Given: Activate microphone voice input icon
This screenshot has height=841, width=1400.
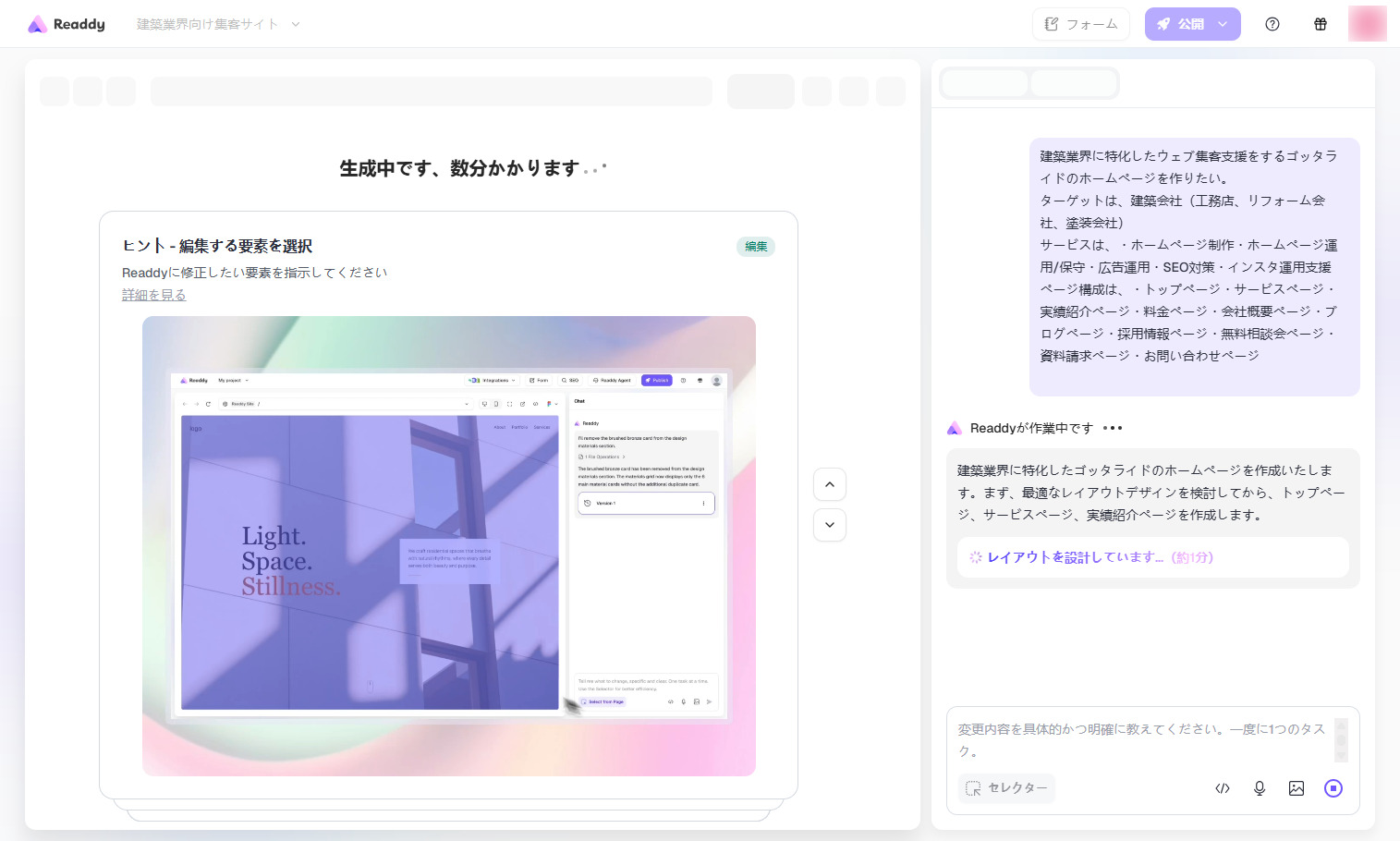Looking at the screenshot, I should coord(1260,788).
